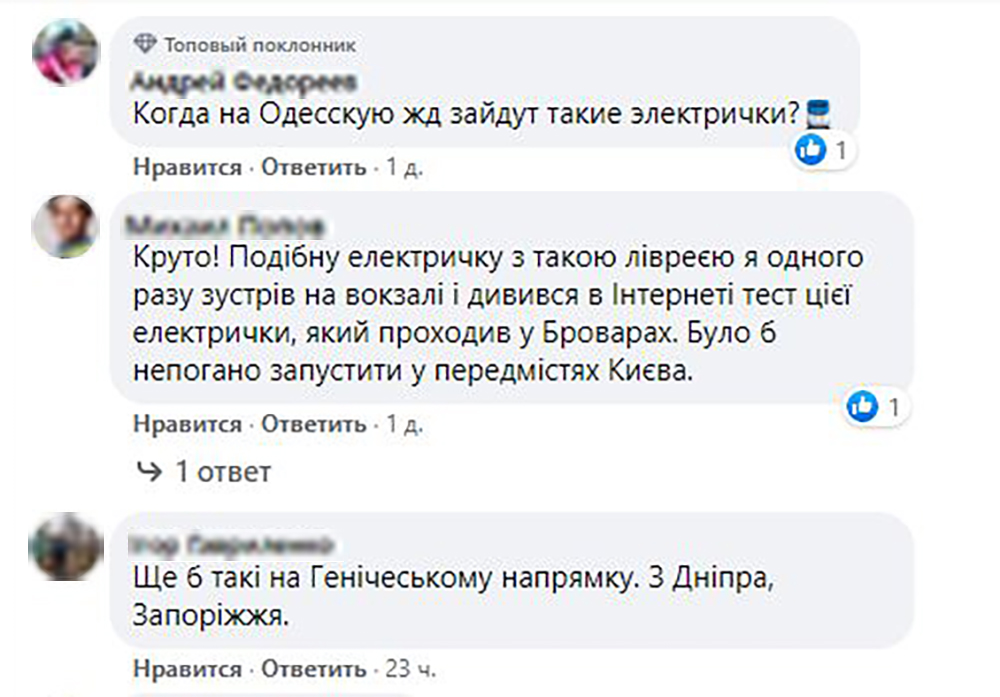
Task: Open the "1 д." timestamp under the "Круто!" comment
Action: point(404,425)
